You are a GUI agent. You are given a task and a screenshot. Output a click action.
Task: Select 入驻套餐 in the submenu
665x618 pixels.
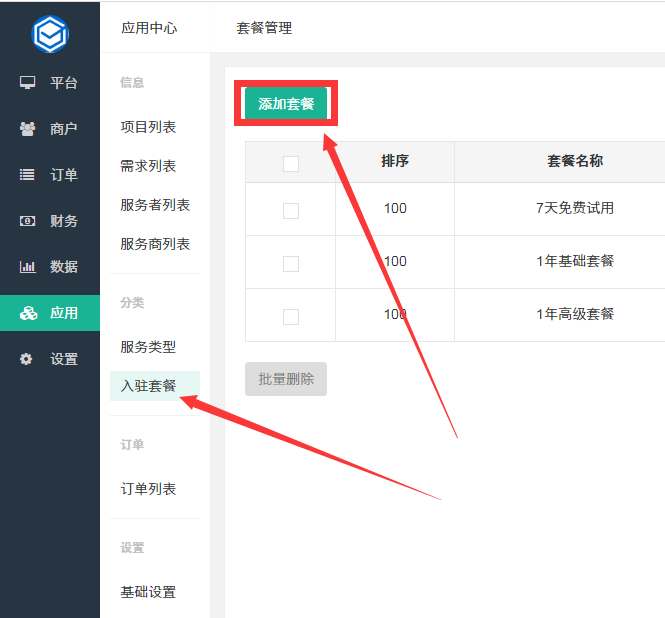[155, 386]
